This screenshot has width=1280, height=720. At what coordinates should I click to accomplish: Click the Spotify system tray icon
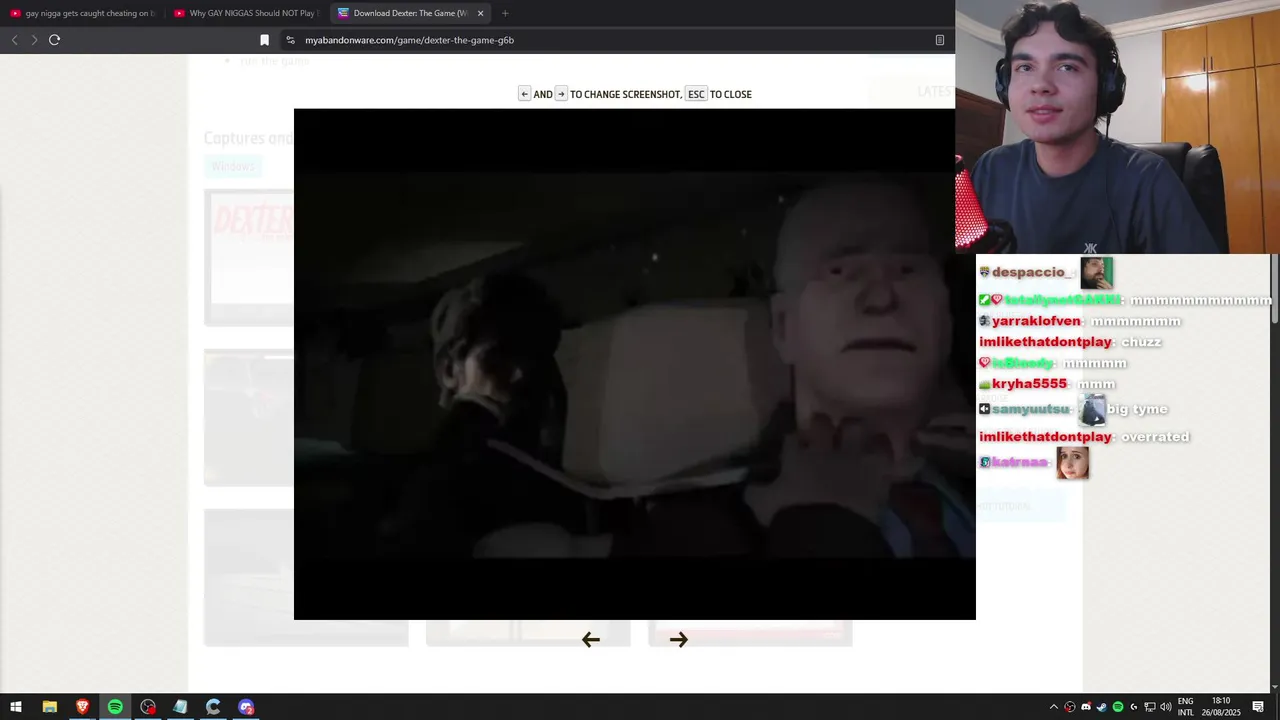pyautogui.click(x=1118, y=707)
